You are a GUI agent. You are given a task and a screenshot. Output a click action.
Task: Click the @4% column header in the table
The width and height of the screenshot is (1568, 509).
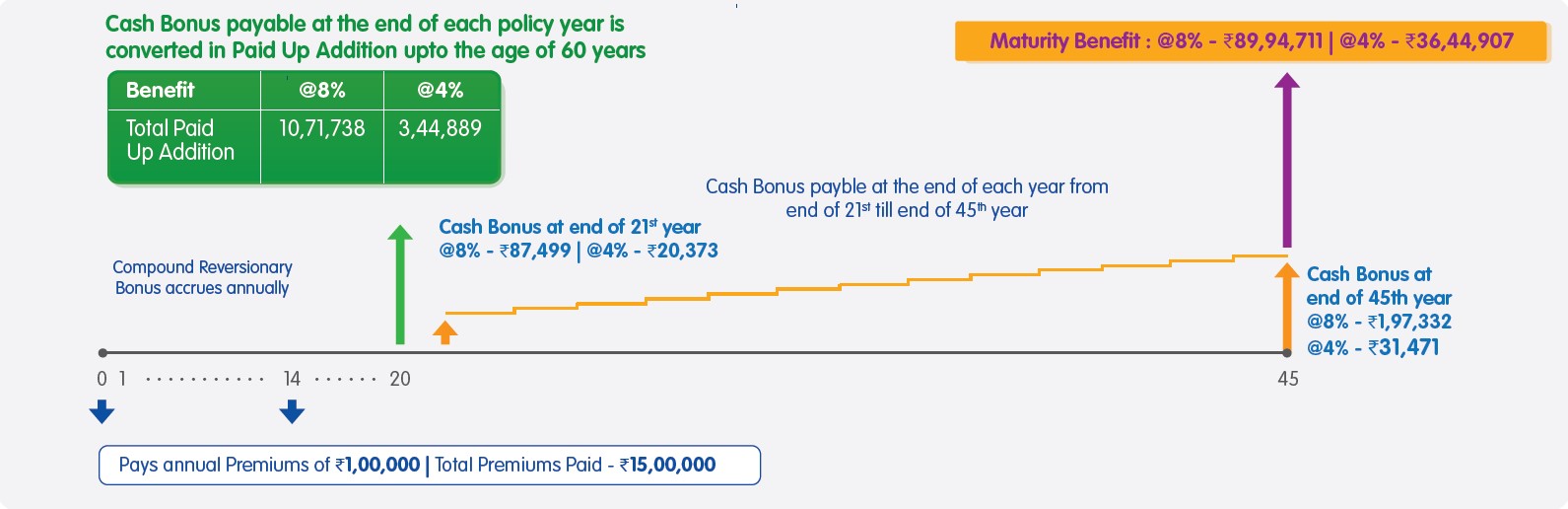click(x=441, y=91)
